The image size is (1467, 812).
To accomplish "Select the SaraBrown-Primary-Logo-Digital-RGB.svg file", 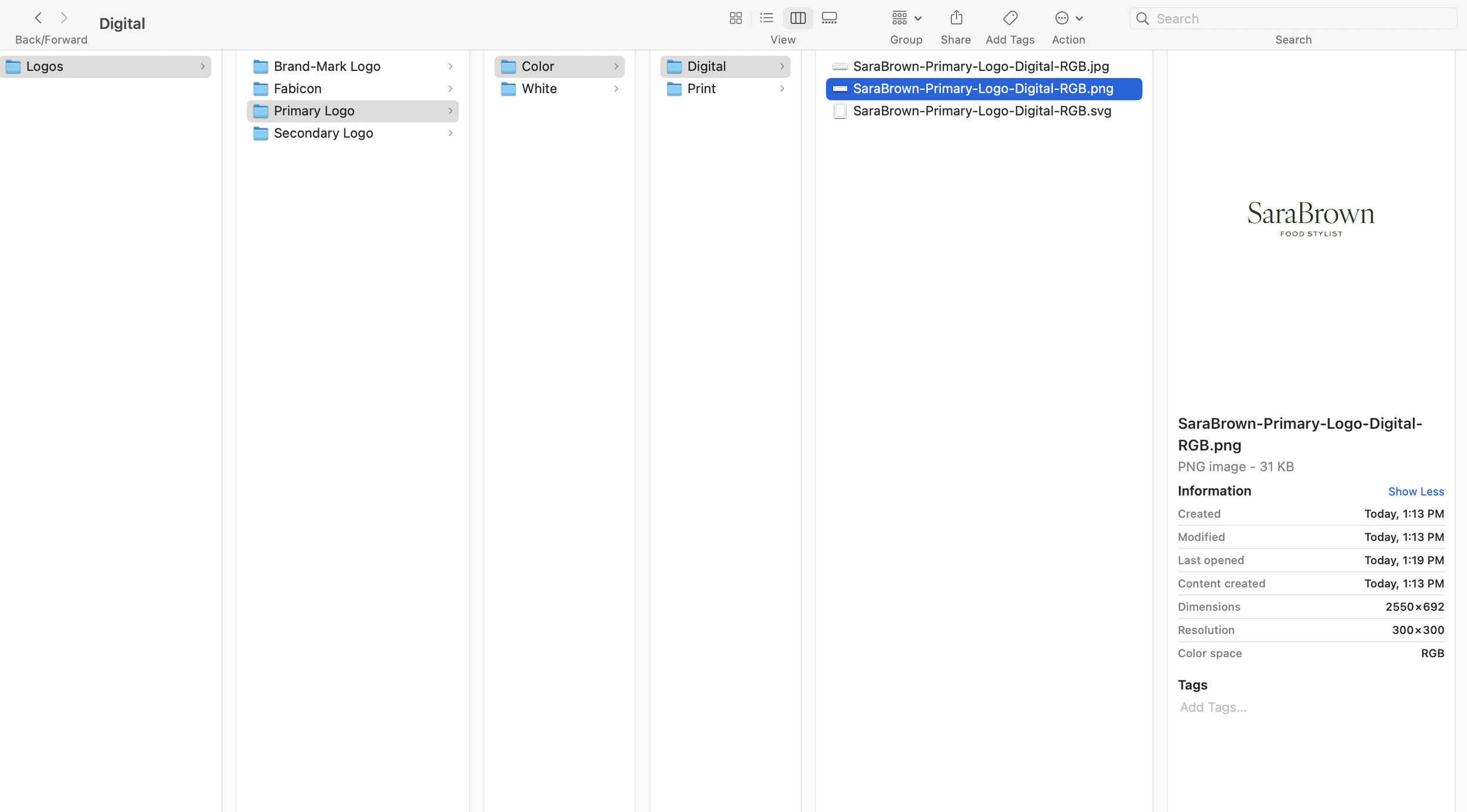I will point(982,111).
